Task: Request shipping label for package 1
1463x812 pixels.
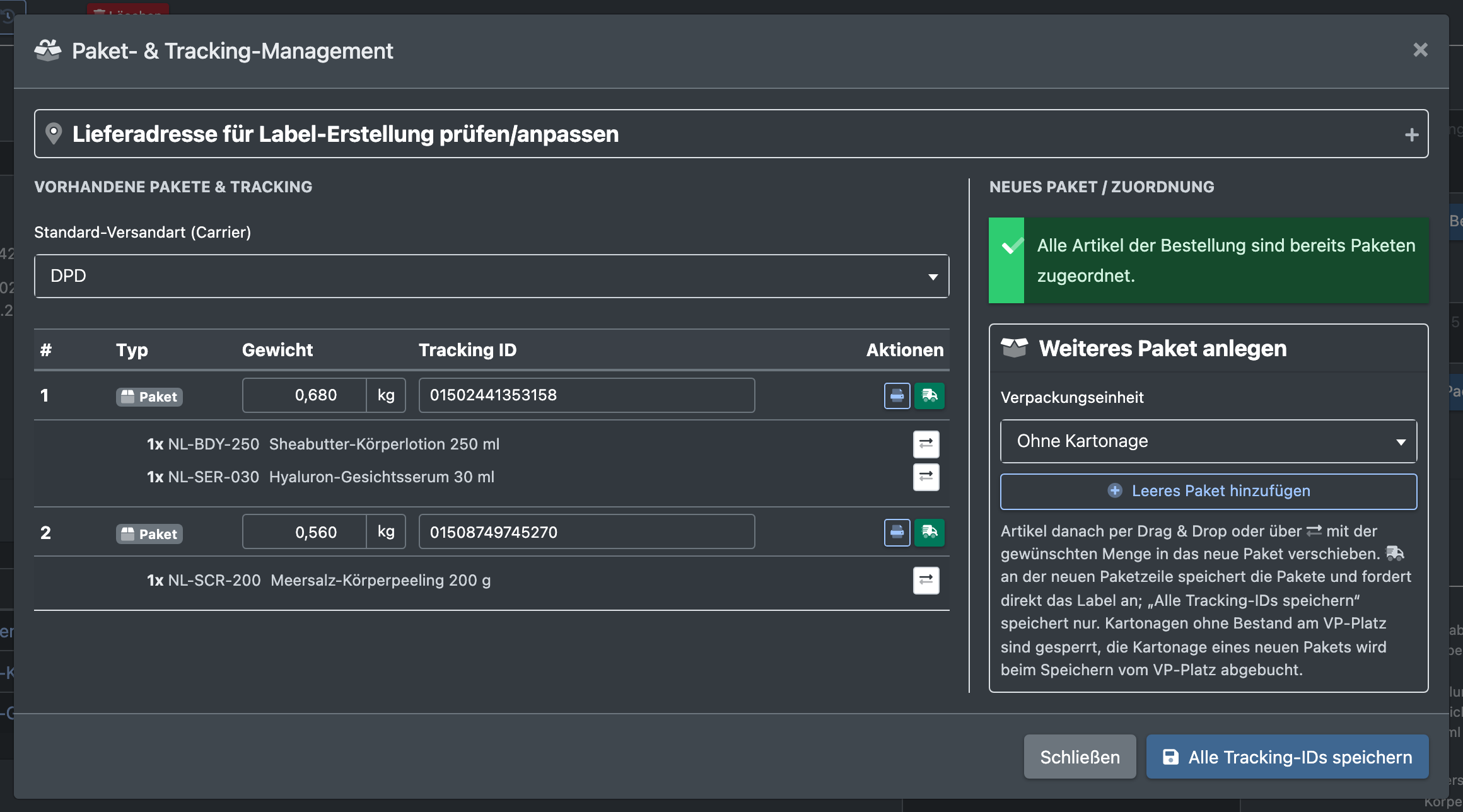Action: point(930,396)
